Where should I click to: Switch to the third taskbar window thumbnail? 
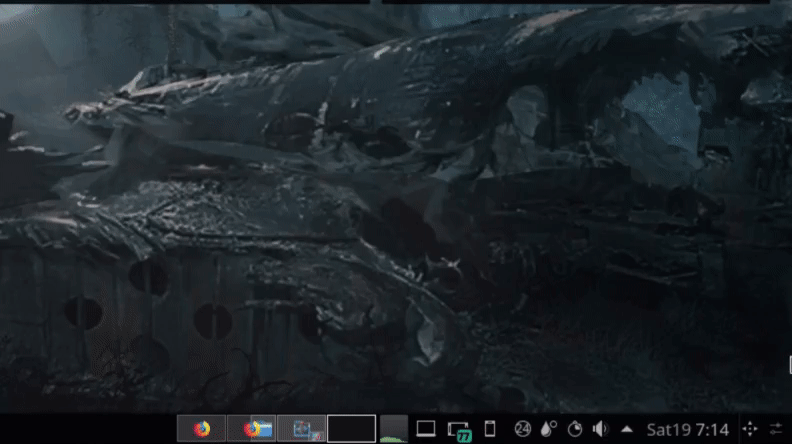[x=302, y=429]
